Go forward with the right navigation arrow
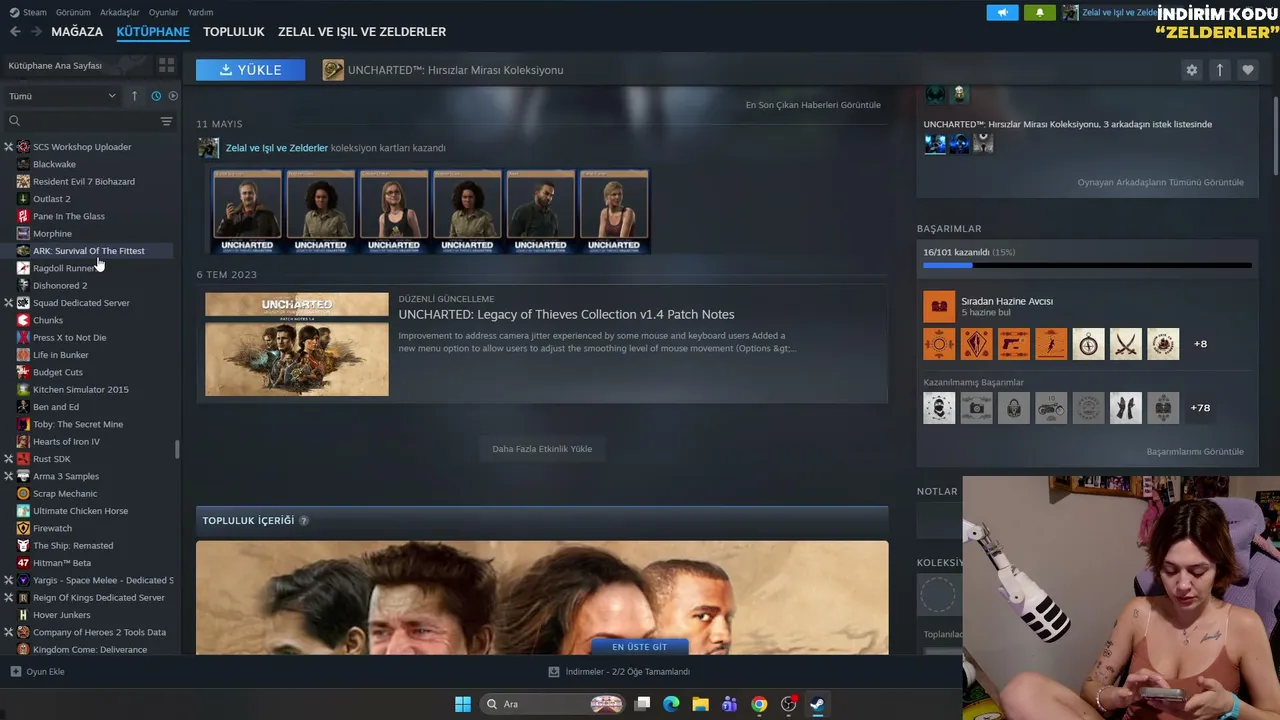Image resolution: width=1280 pixels, height=720 pixels. click(x=36, y=32)
